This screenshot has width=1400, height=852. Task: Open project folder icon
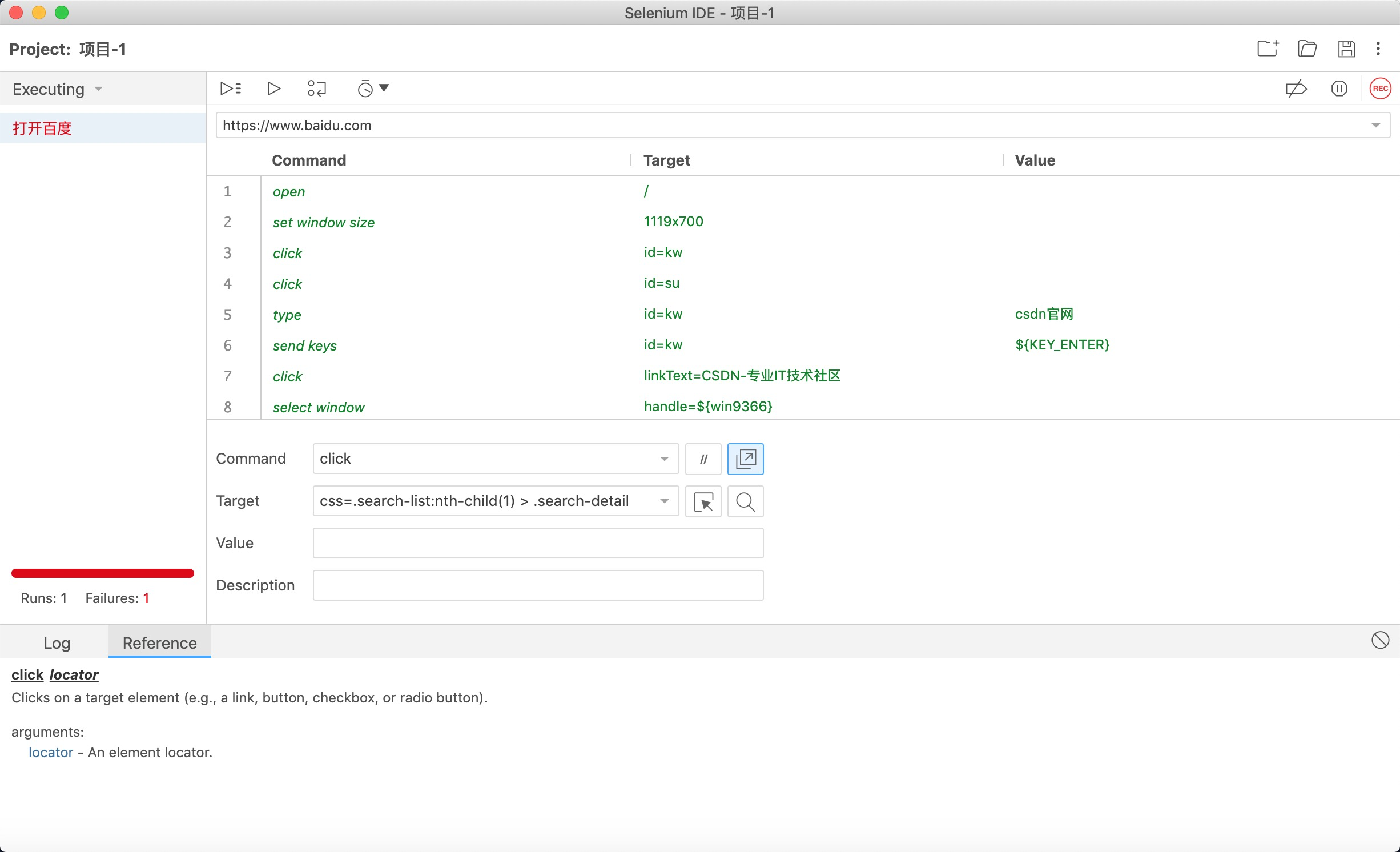coord(1308,49)
